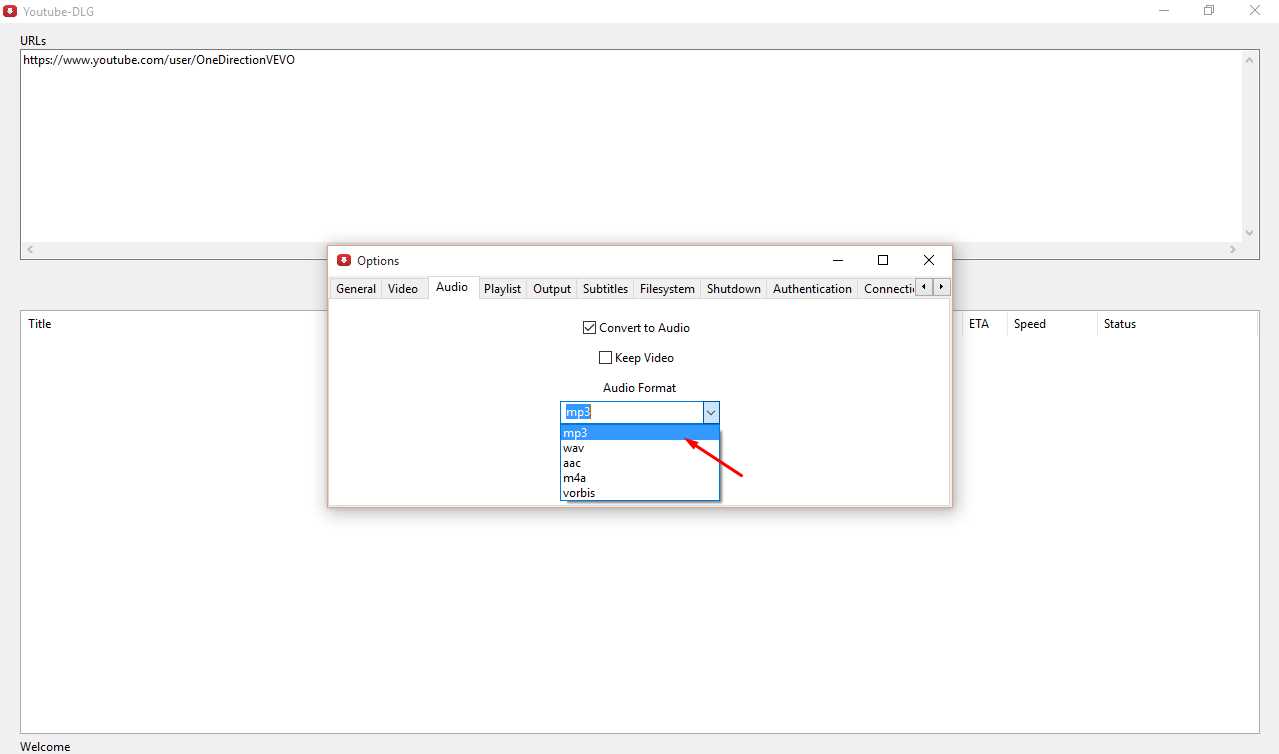The width and height of the screenshot is (1279, 754).
Task: Click the left arrow beside the tab strip
Action: point(925,286)
